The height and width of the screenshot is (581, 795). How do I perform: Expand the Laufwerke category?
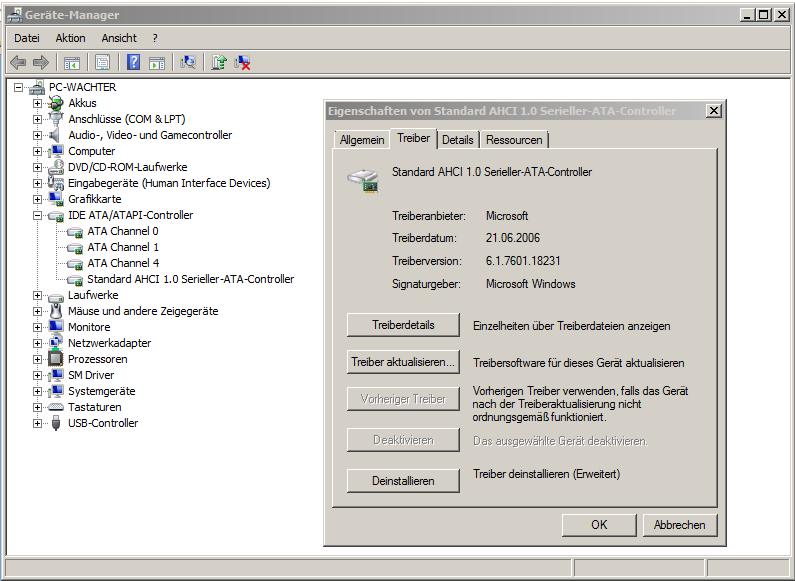[x=37, y=295]
